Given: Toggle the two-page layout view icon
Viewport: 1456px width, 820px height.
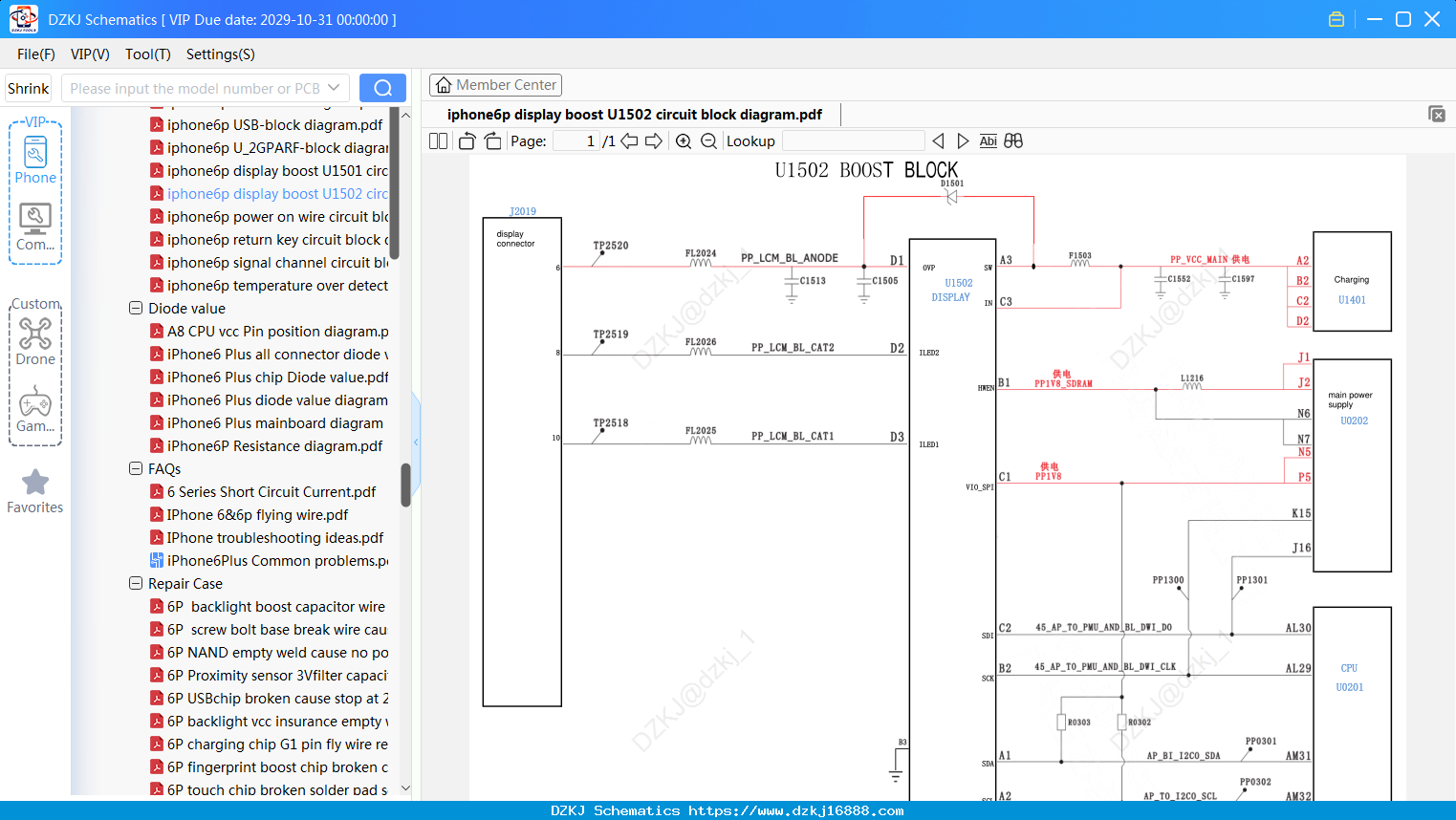Looking at the screenshot, I should click(x=439, y=140).
